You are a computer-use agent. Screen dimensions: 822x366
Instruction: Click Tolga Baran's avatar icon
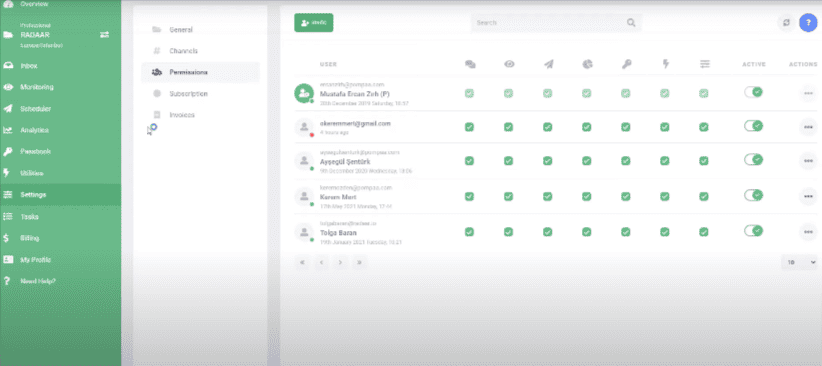tap(304, 232)
